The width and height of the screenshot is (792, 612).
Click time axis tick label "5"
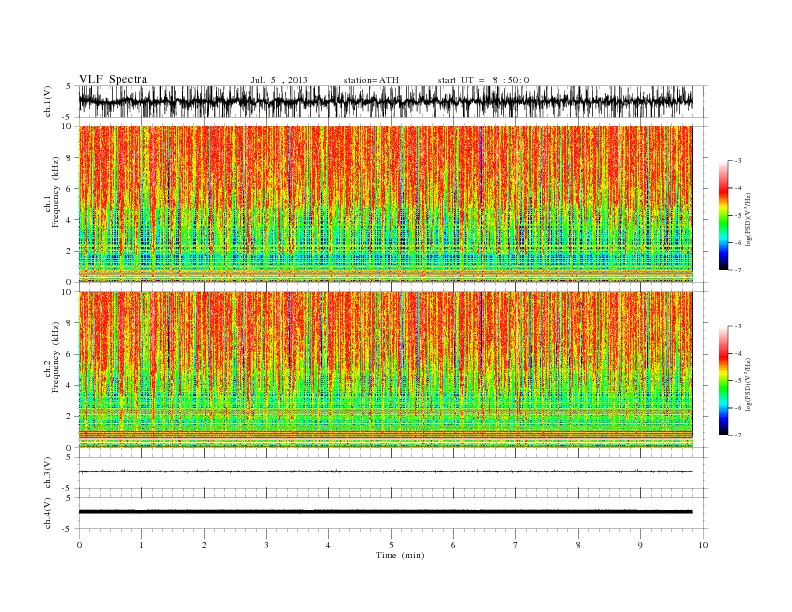pos(391,545)
